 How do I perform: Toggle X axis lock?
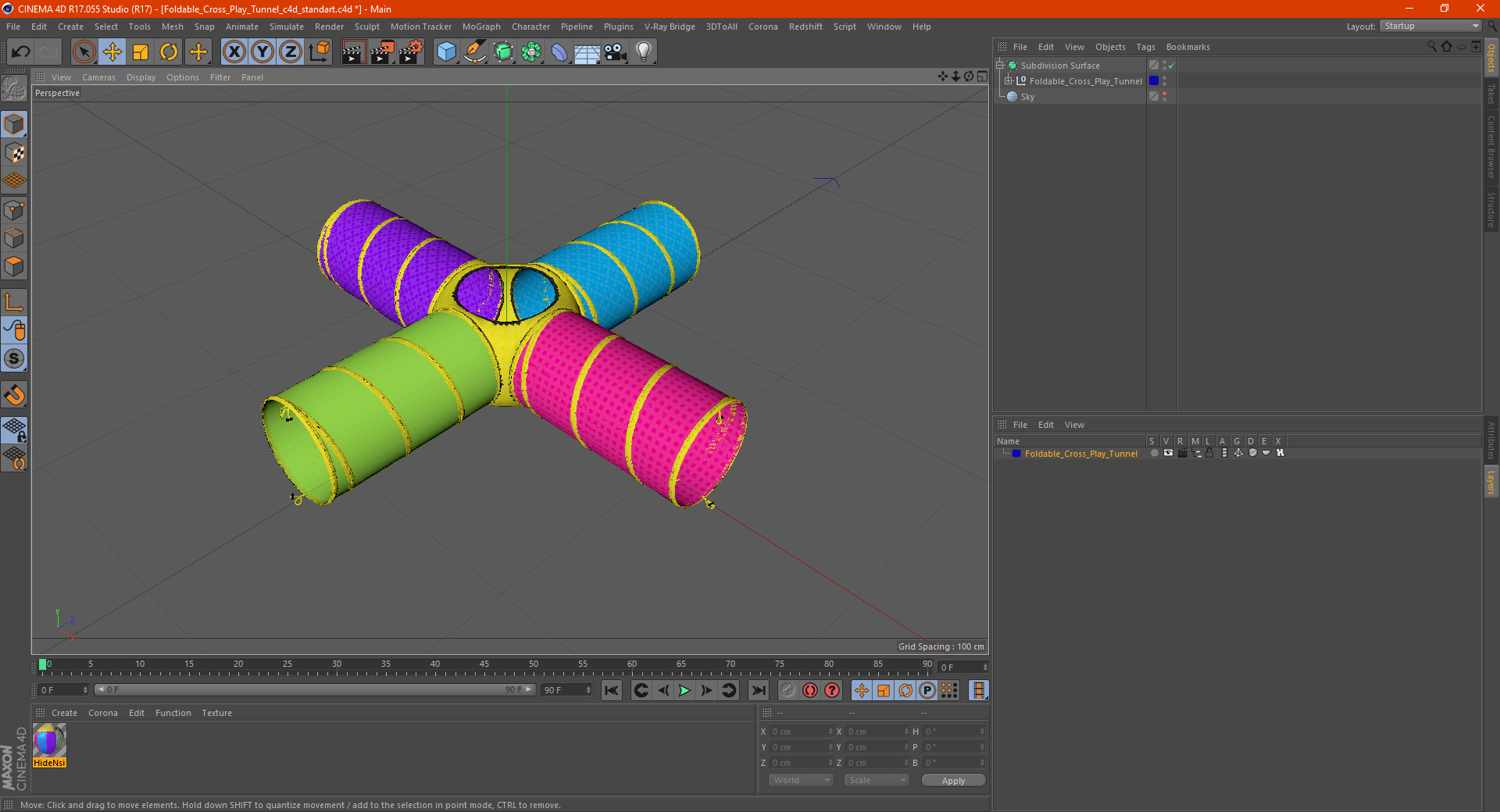[234, 52]
